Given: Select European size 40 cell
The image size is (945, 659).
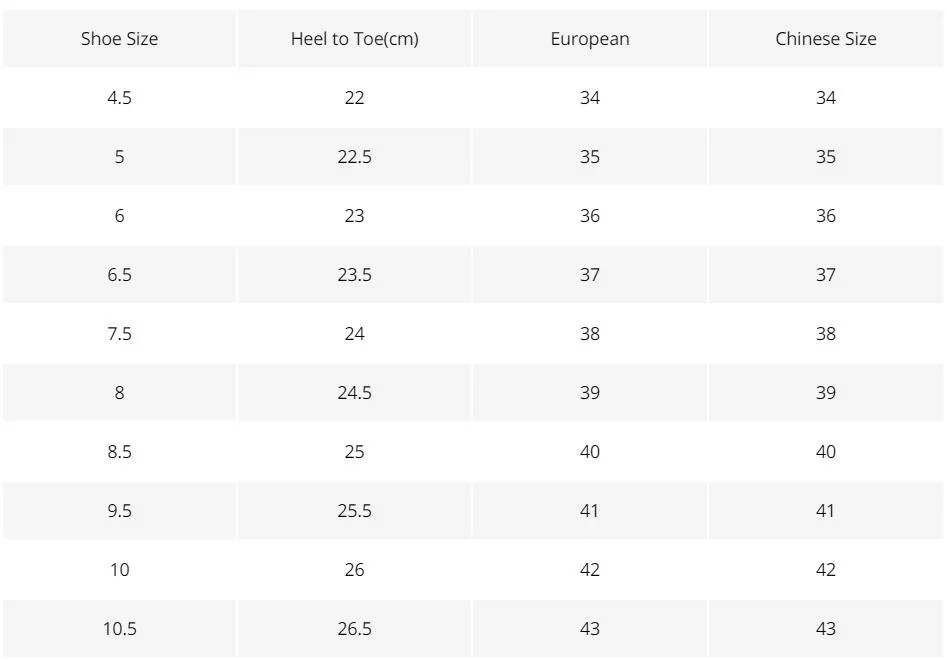Looking at the screenshot, I should [x=590, y=452].
